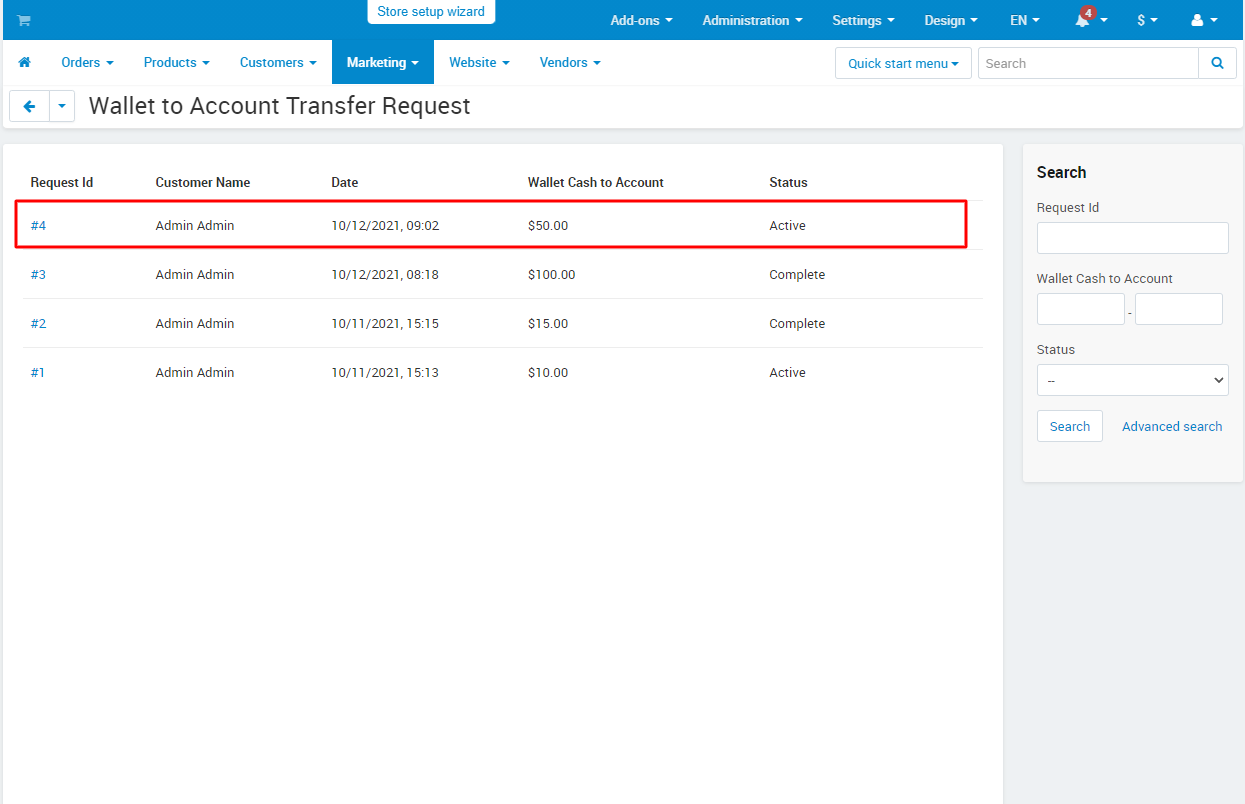Click the magnifier search button
The height and width of the screenshot is (804, 1245).
point(1217,63)
